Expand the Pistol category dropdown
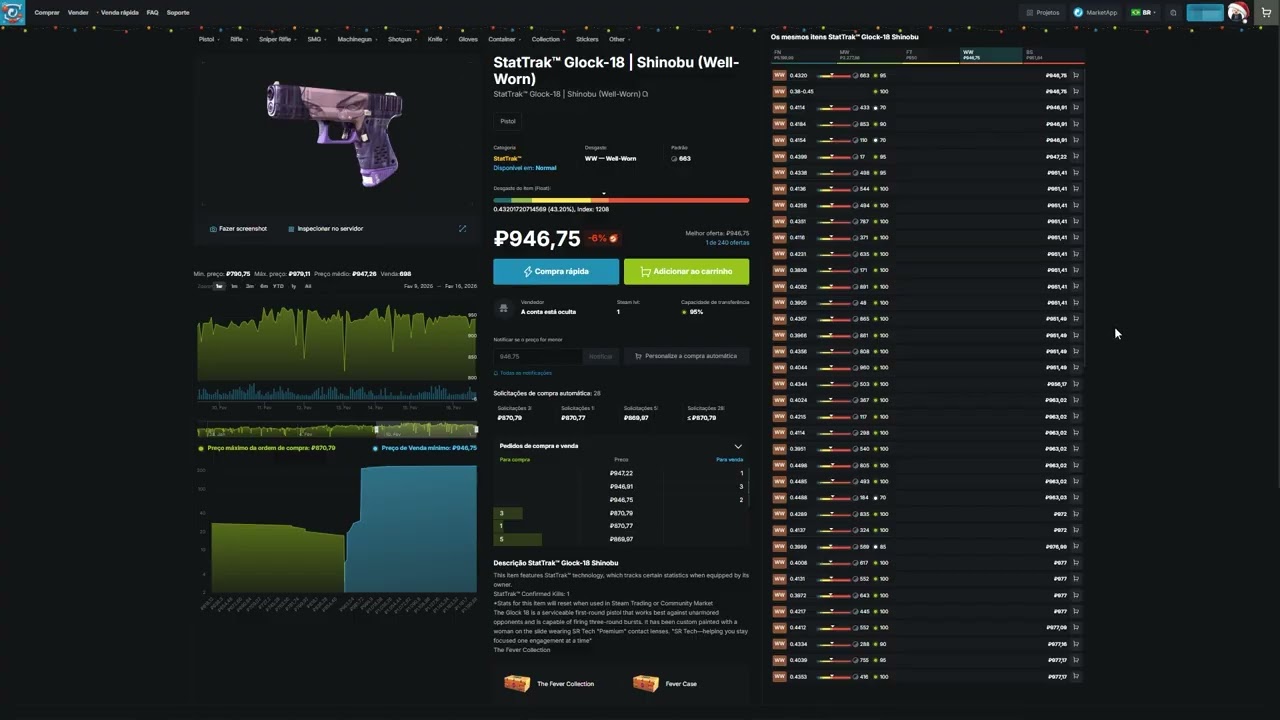This screenshot has width=1280, height=720. click(209, 39)
